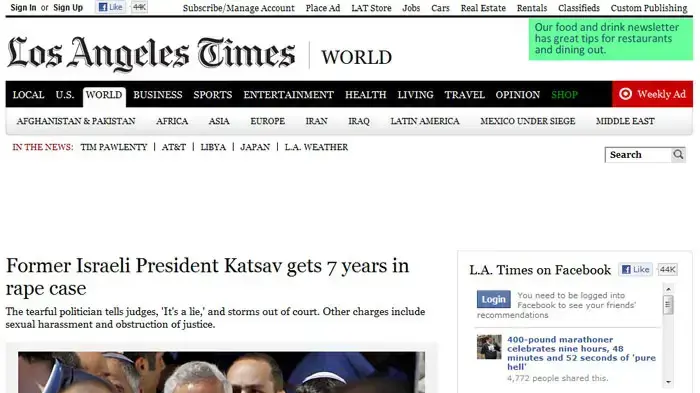This screenshot has height=393, width=700.
Task: Select LIVING section tab
Action: click(x=415, y=95)
